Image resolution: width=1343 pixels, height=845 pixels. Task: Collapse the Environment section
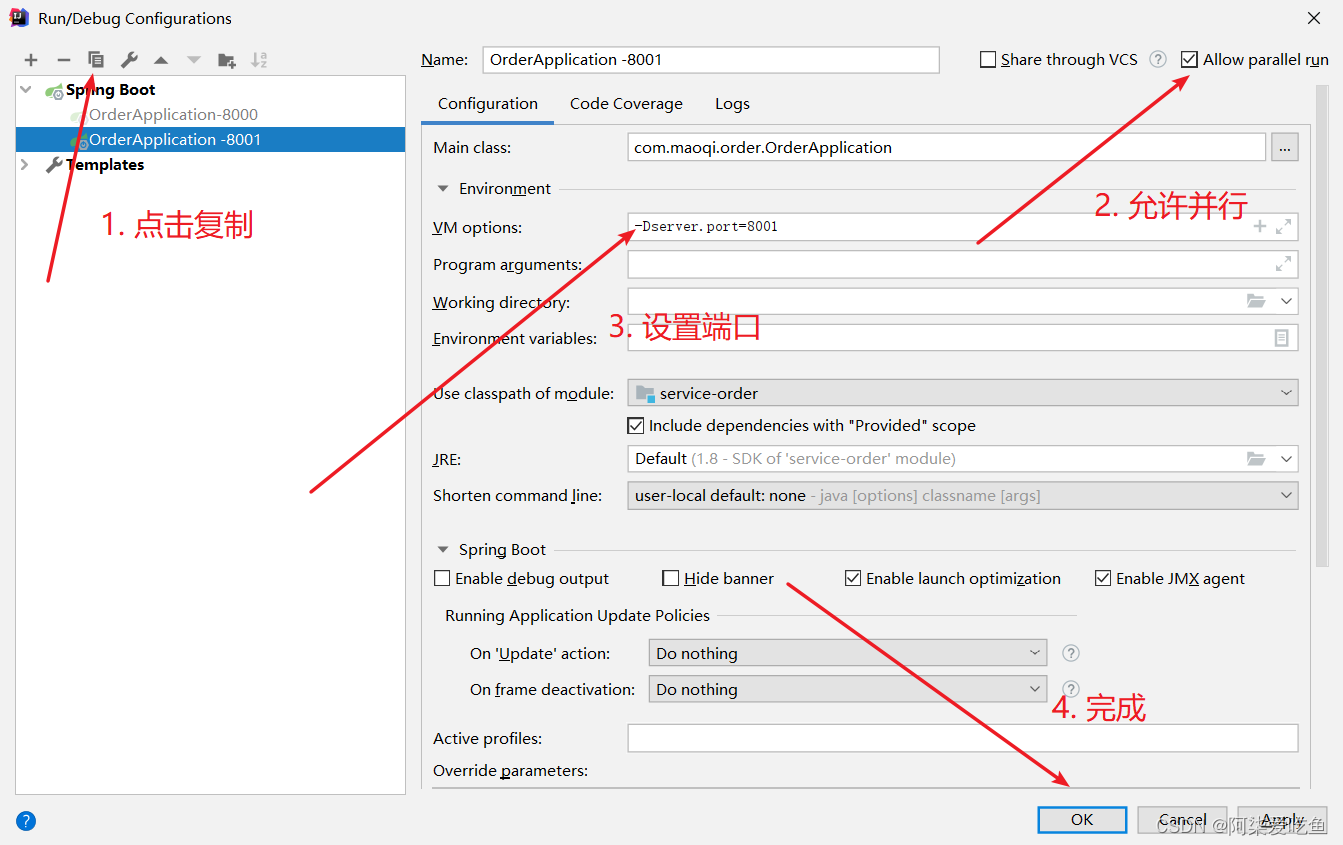443,189
